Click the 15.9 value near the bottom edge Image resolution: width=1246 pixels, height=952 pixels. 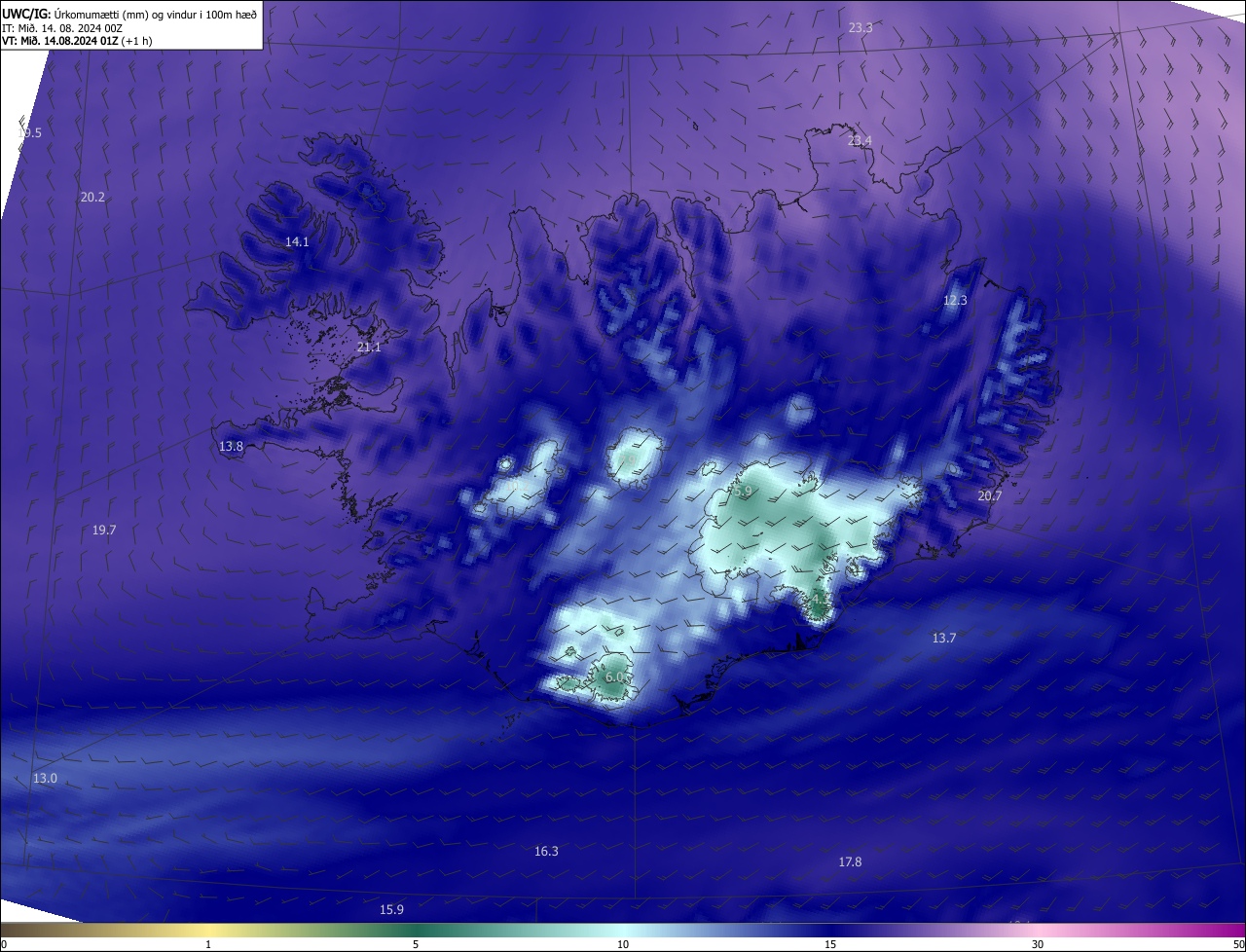click(x=391, y=910)
